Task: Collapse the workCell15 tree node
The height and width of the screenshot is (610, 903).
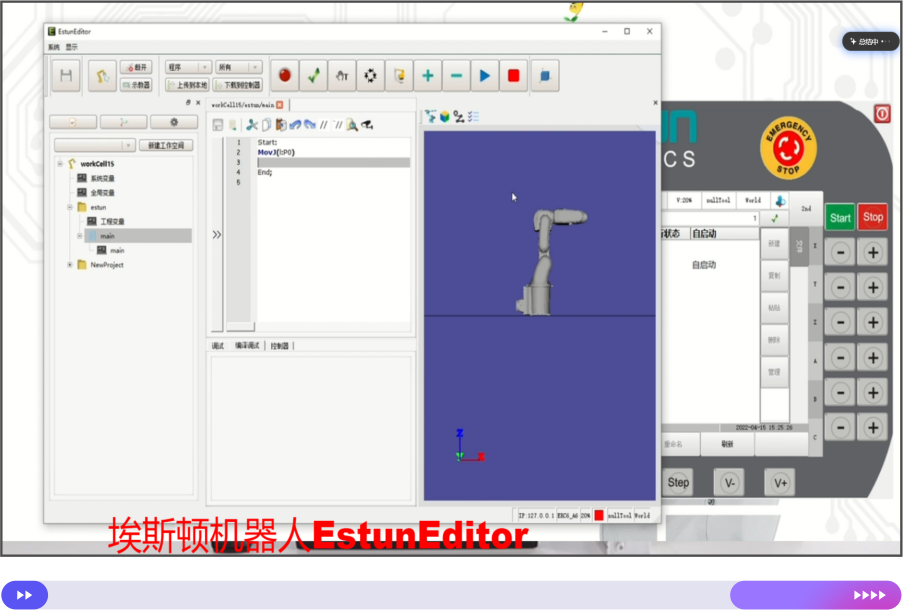Action: click(60, 164)
